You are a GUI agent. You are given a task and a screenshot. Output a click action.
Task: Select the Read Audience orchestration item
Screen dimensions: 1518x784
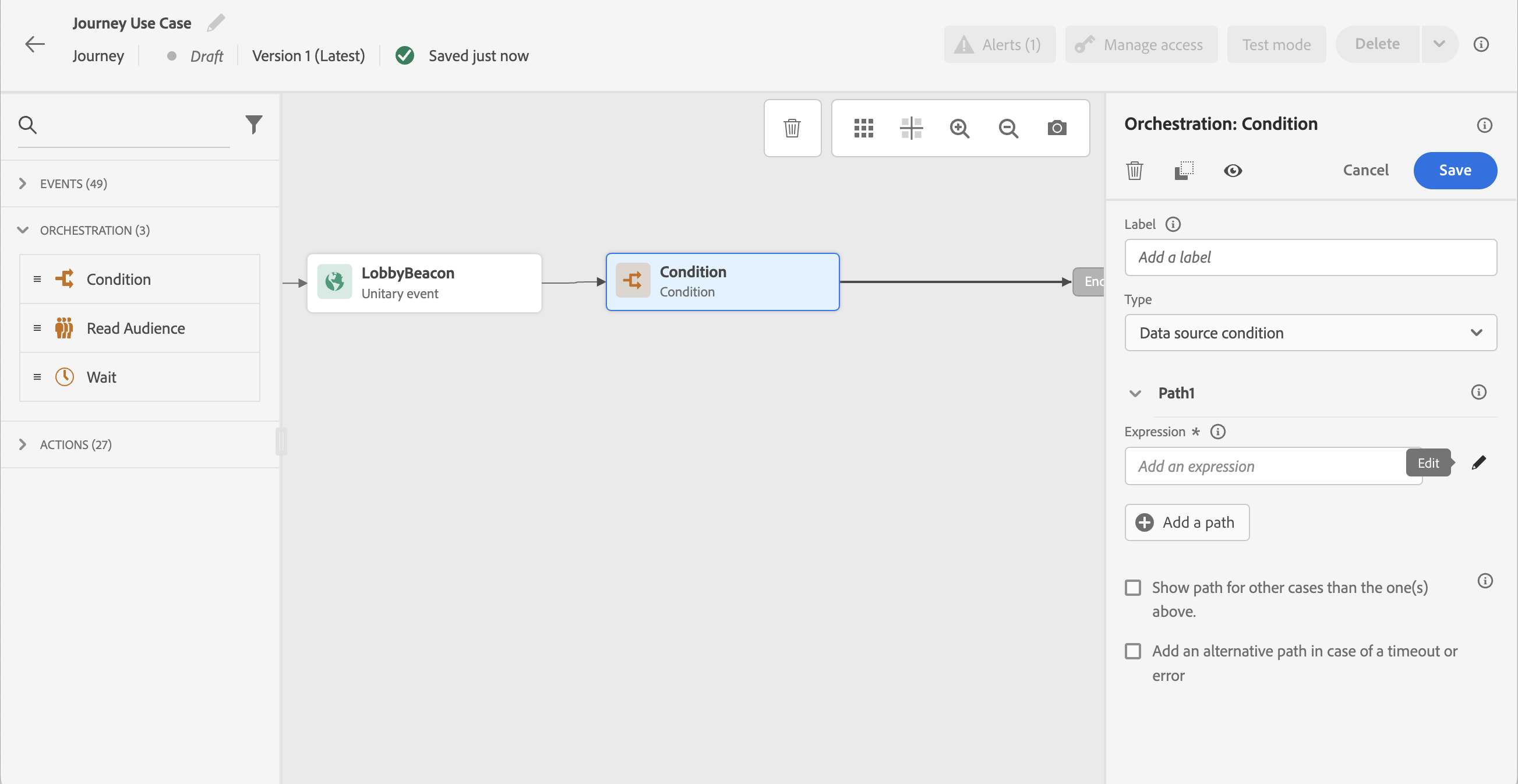(136, 329)
